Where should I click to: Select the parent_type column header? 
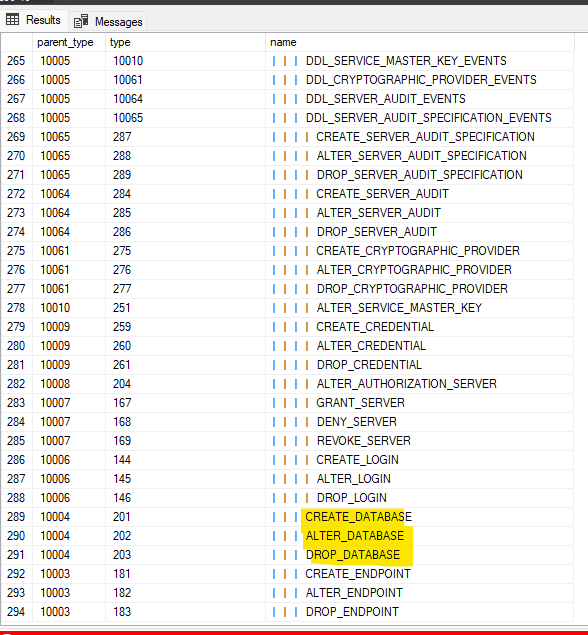[69, 42]
